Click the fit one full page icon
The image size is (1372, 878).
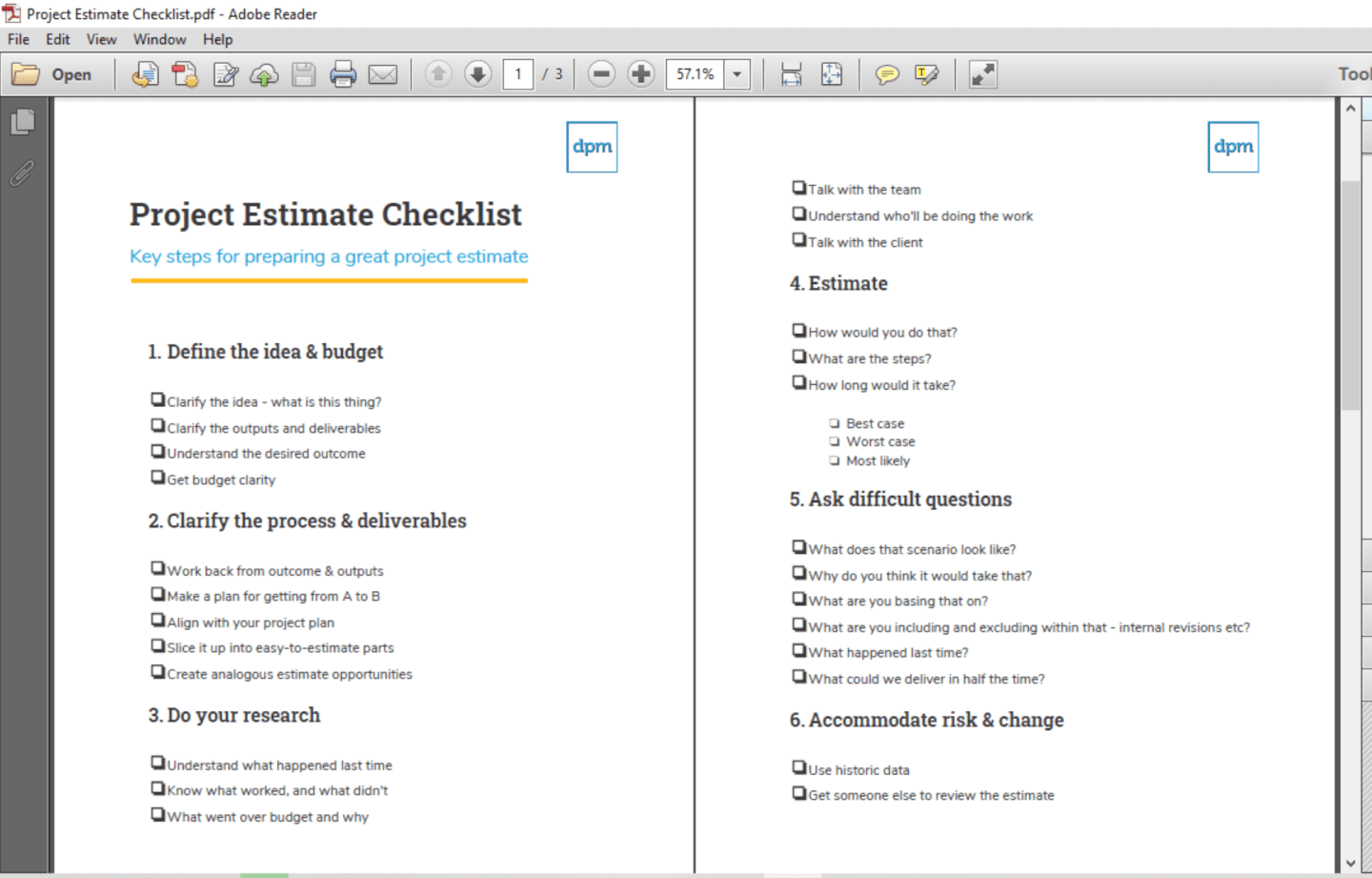pos(832,74)
